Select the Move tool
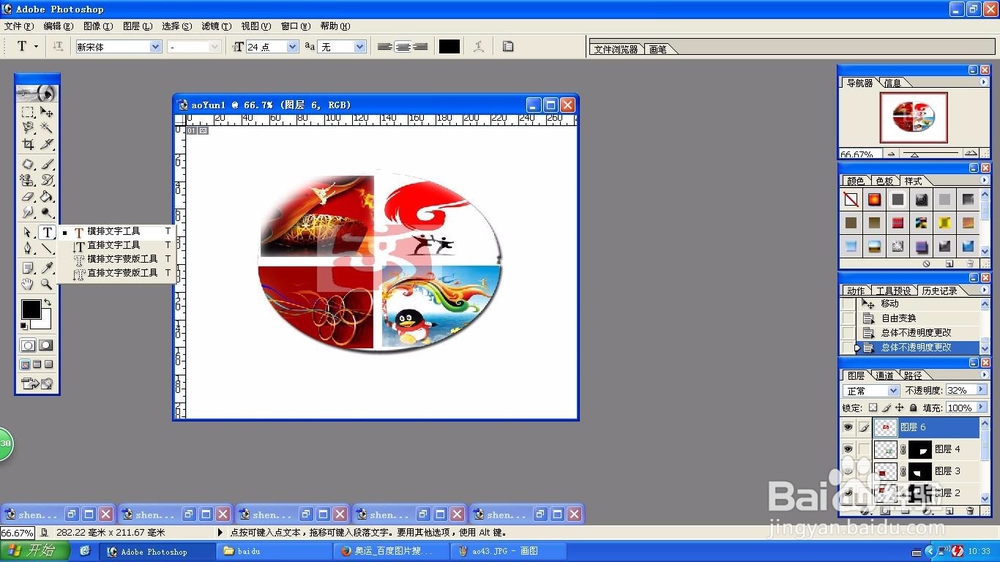 coord(47,112)
